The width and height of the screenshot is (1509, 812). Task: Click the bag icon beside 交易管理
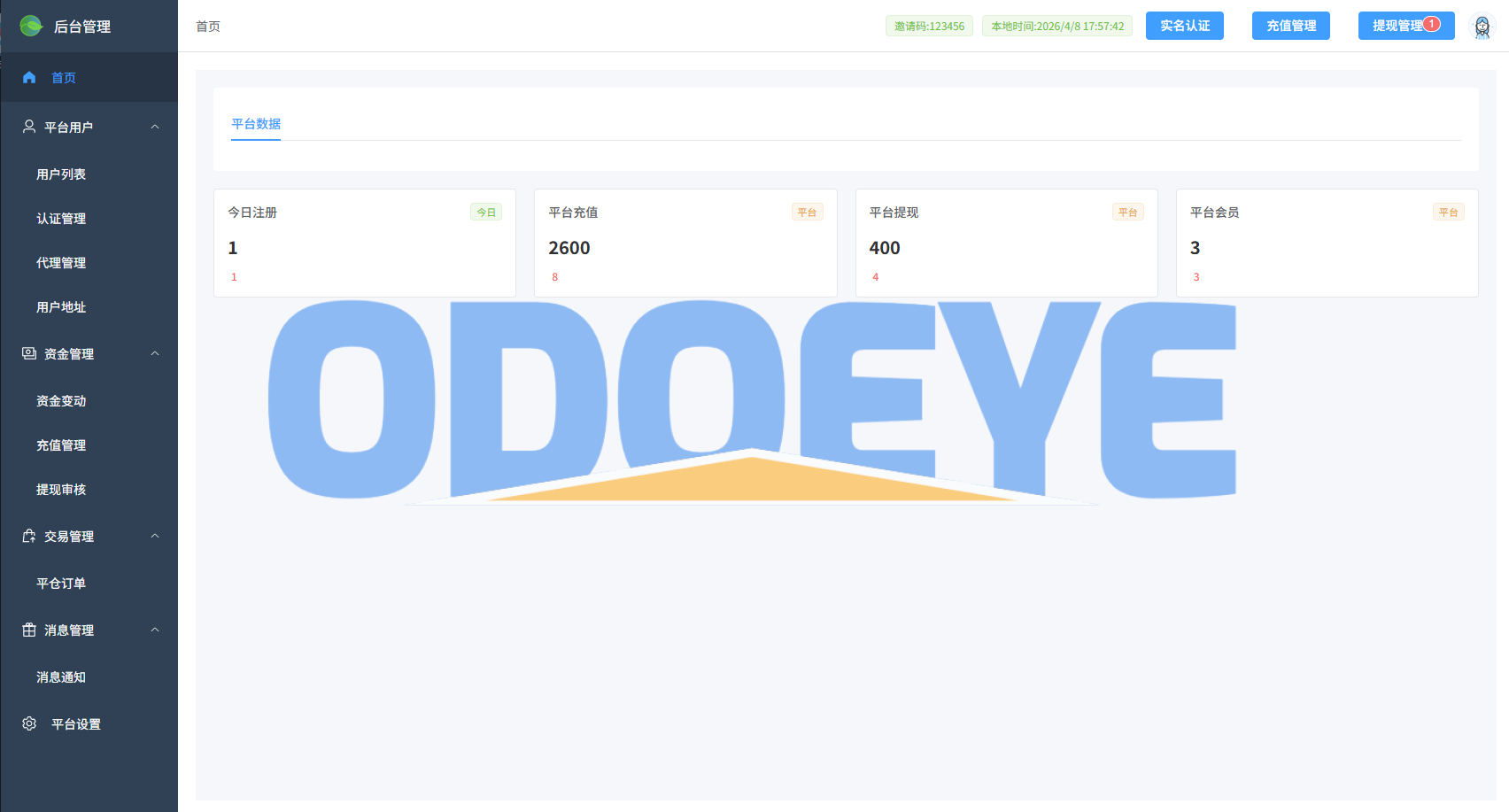[29, 536]
